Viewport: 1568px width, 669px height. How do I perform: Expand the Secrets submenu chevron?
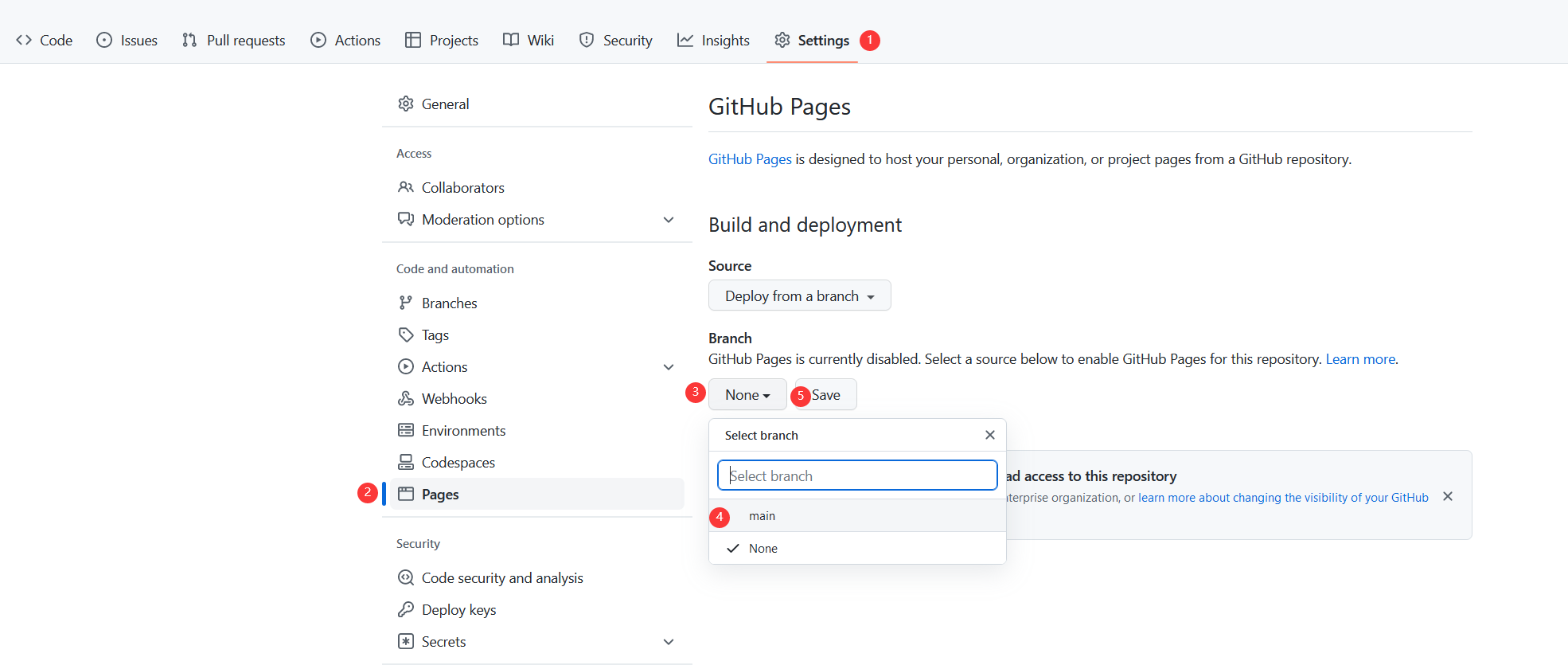point(669,642)
